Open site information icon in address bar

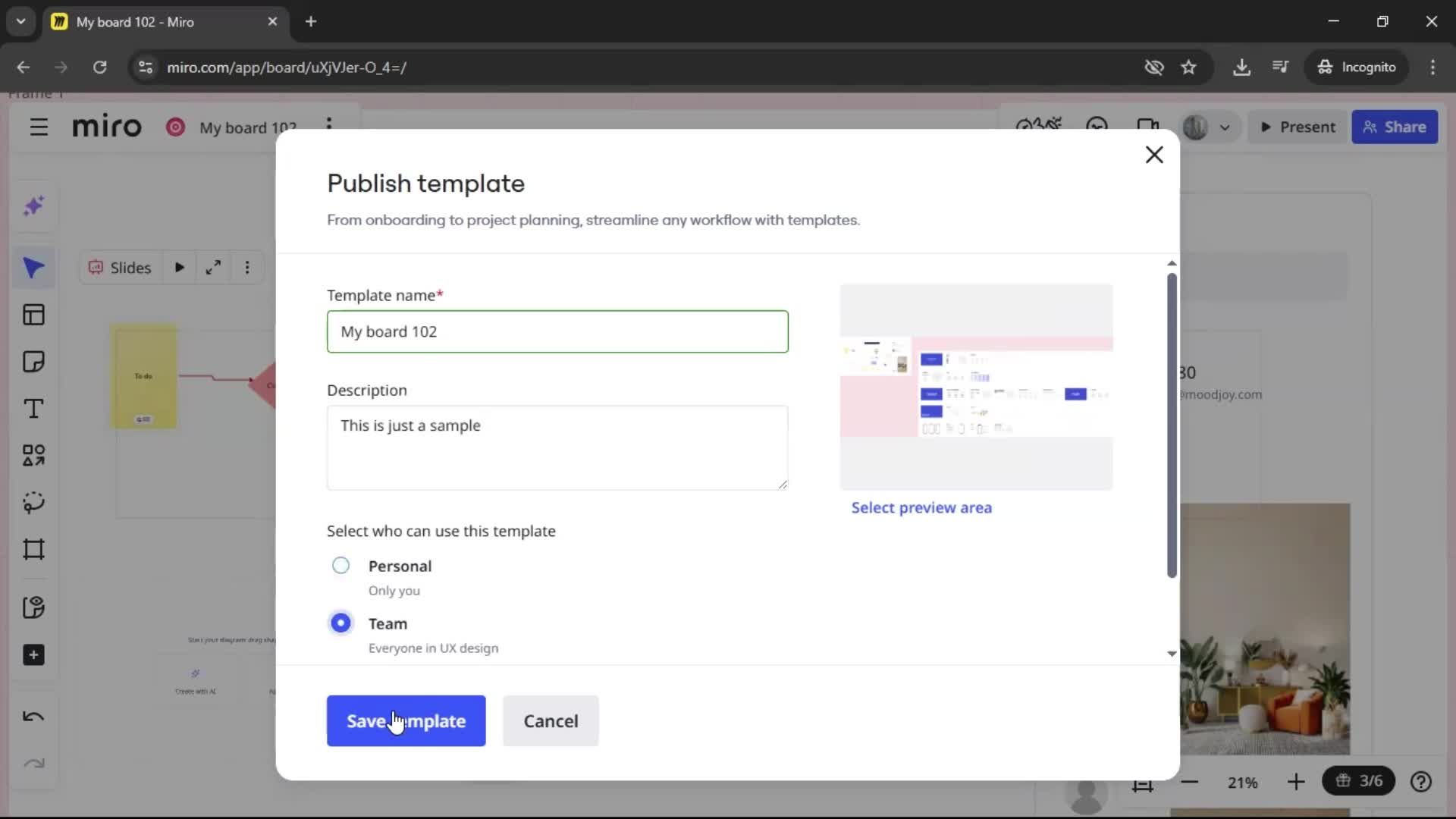(x=146, y=67)
